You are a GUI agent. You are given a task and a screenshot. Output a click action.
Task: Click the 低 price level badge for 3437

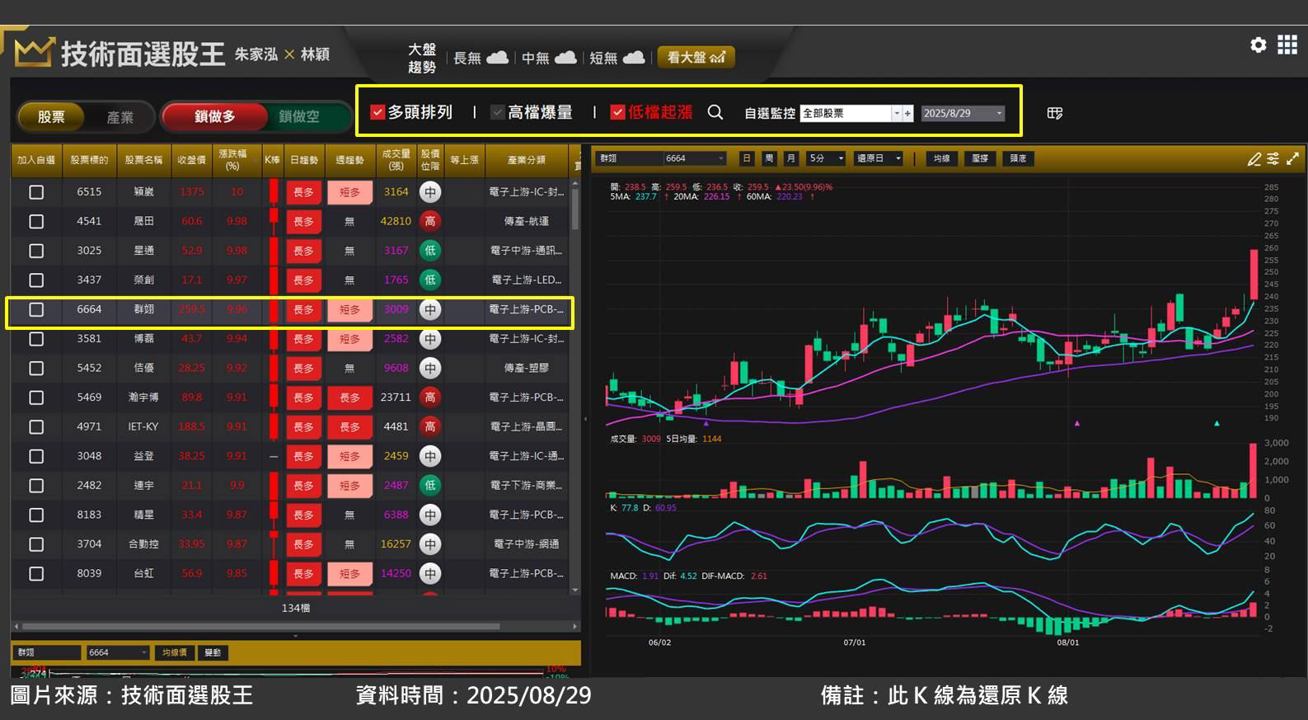point(430,280)
